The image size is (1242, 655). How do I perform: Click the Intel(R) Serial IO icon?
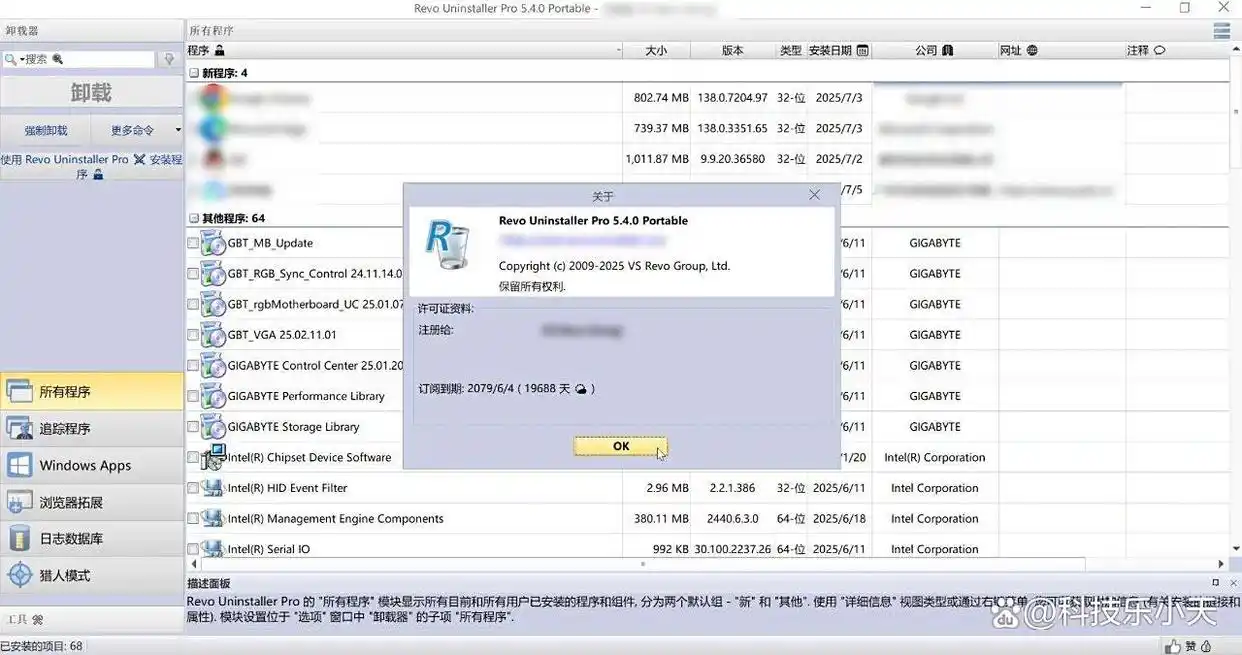(213, 548)
